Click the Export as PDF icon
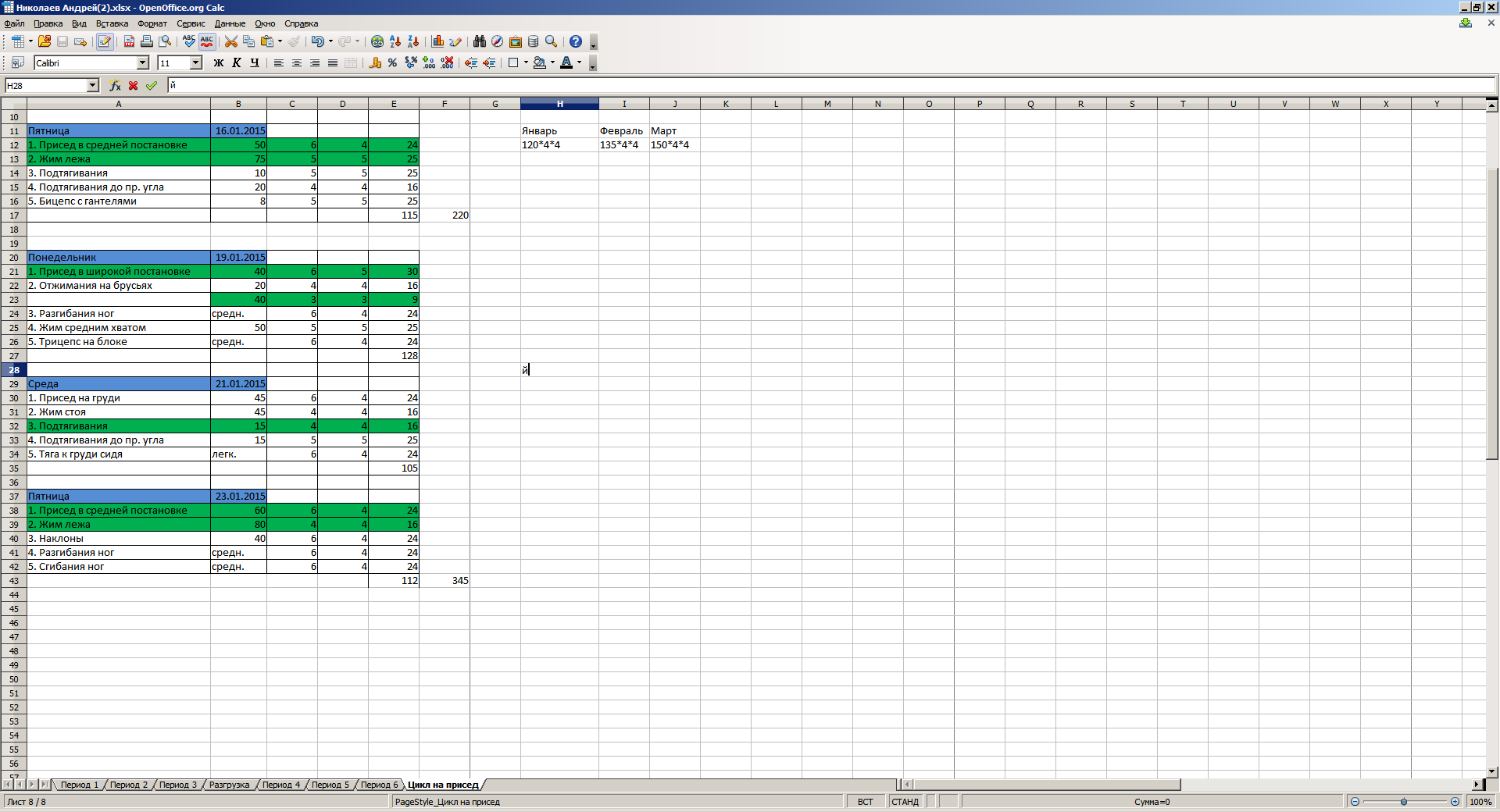The width and height of the screenshot is (1500, 812). click(x=130, y=42)
